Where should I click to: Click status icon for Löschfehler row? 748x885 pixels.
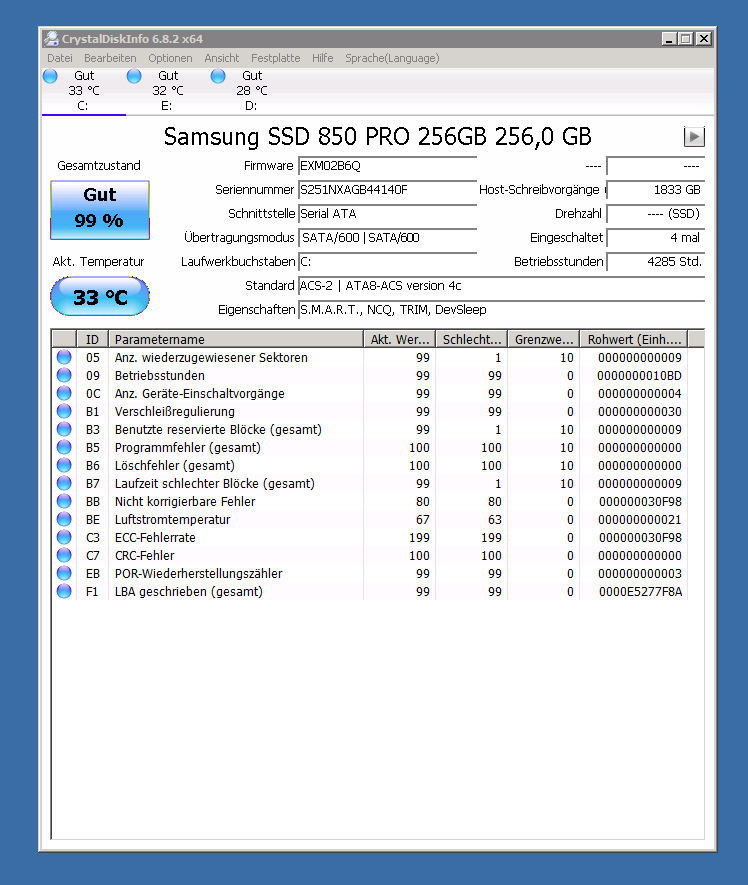tap(64, 466)
